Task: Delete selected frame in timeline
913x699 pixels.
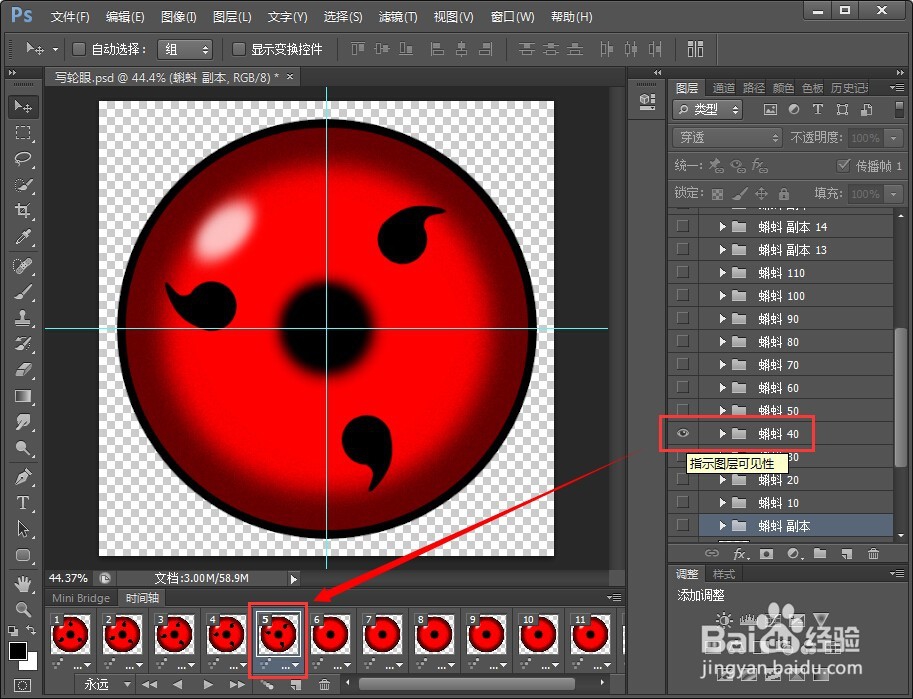Action: coord(324,684)
